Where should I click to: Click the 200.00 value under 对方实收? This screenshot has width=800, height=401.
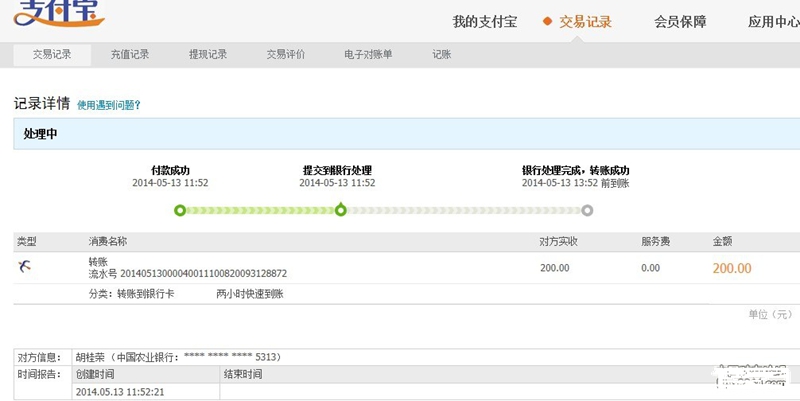point(555,268)
